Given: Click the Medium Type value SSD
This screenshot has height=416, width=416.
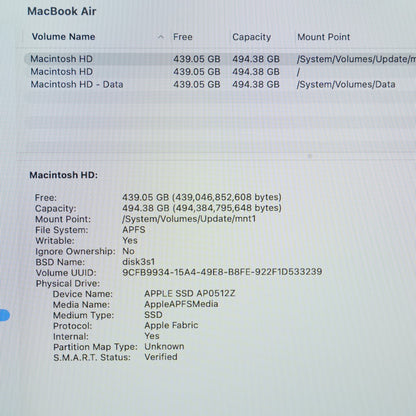Looking at the screenshot, I should click(153, 315).
